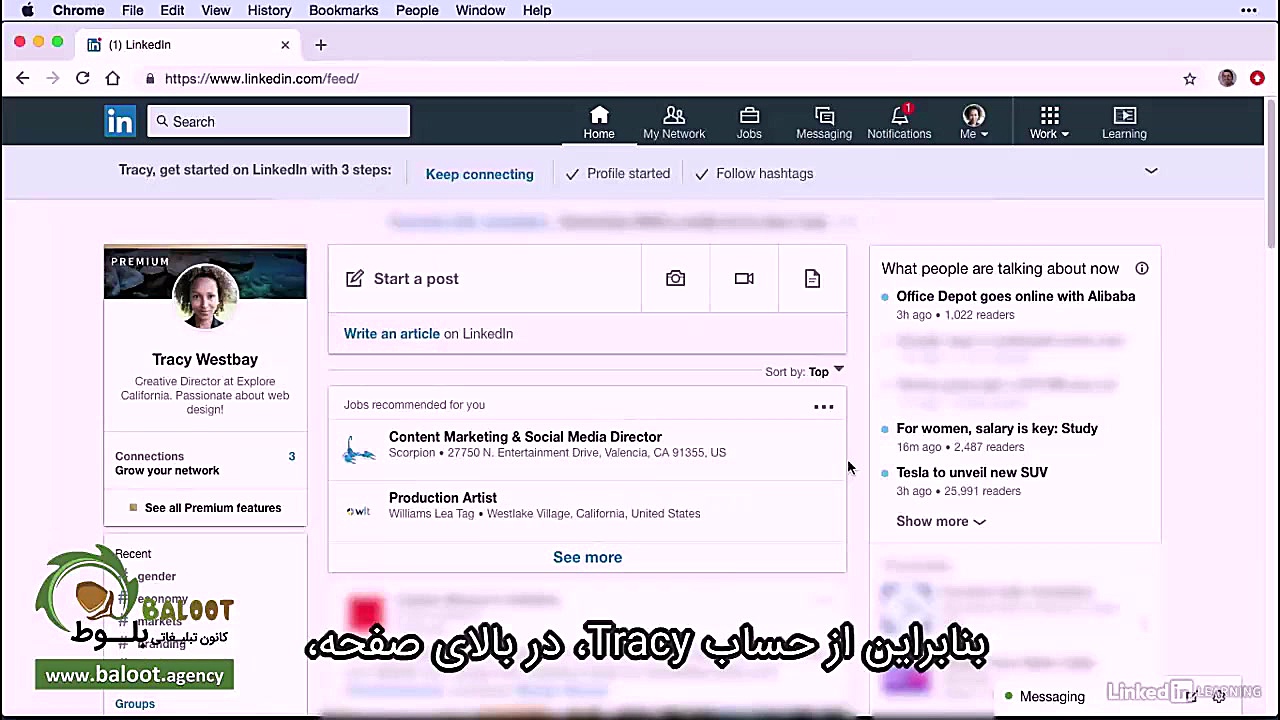The height and width of the screenshot is (720, 1280).
Task: Select the Keep connecting step
Action: point(479,174)
